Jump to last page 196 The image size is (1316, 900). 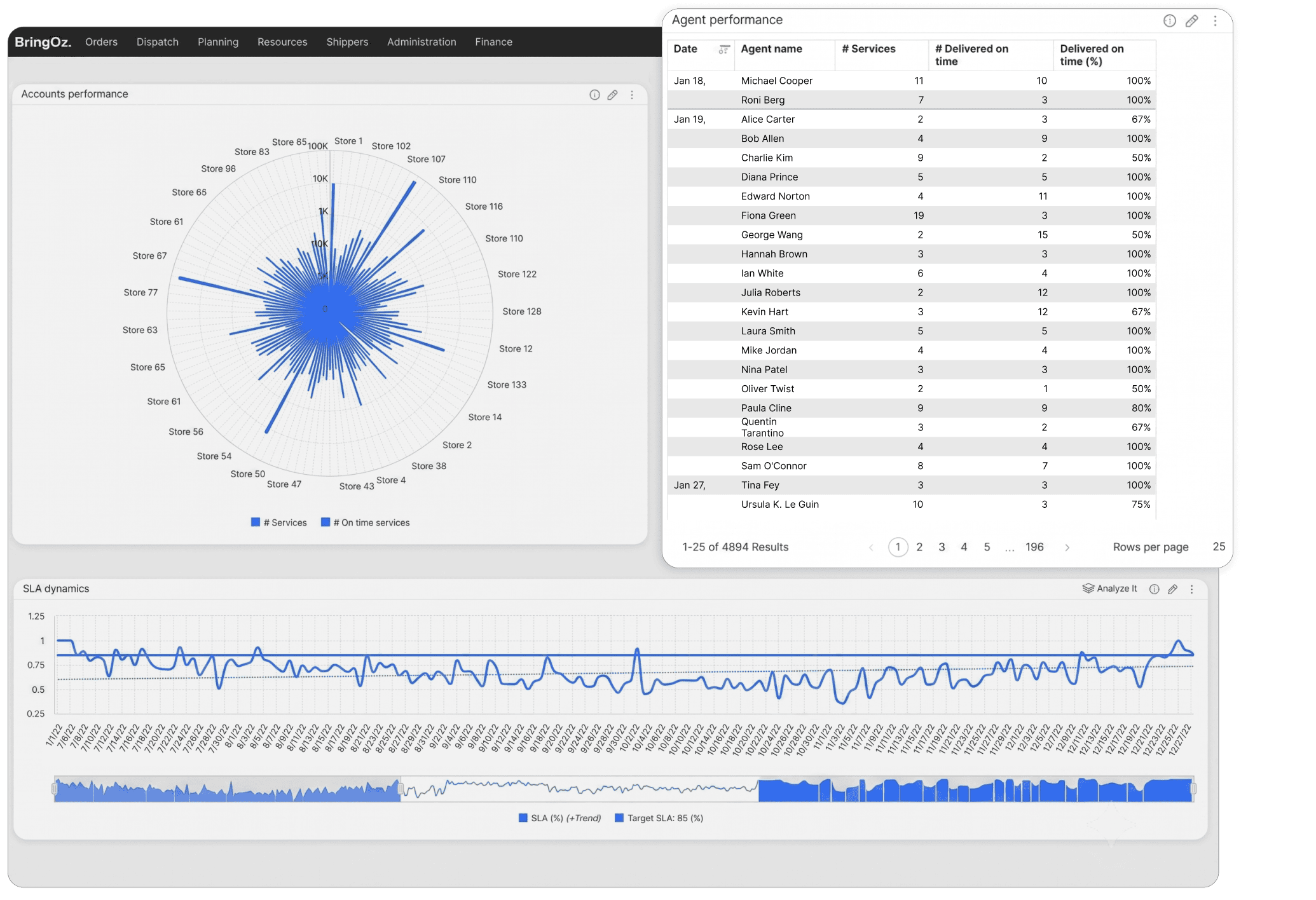[1034, 547]
